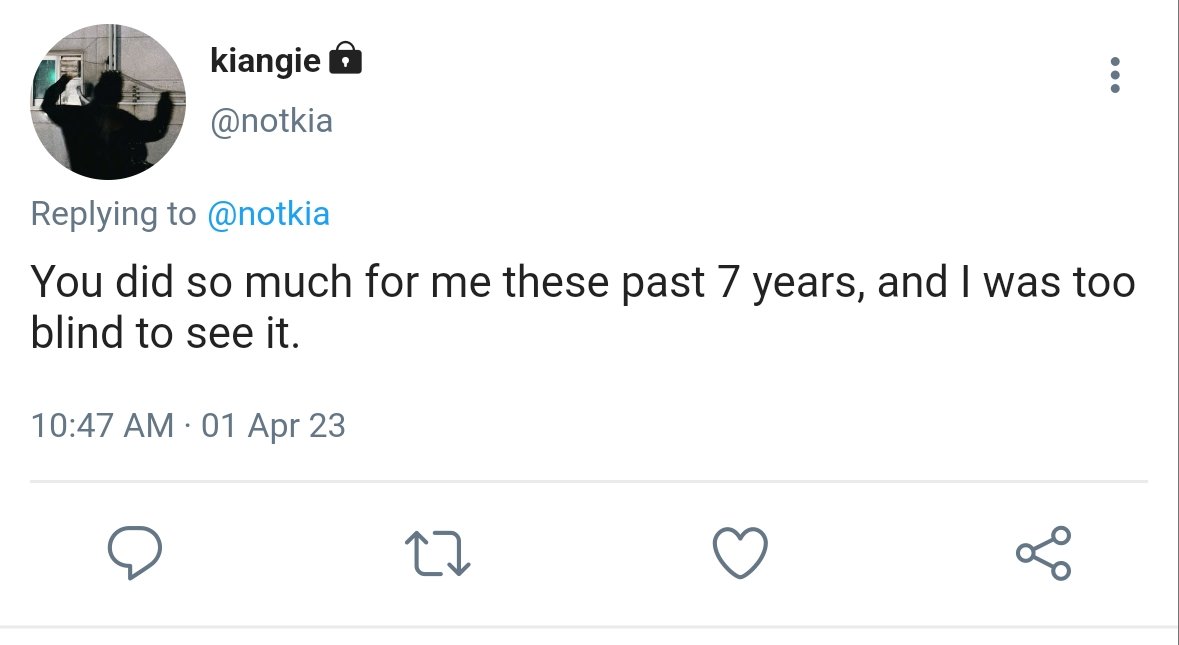1179x645 pixels.
Task: Click the date 01 Apr 23
Action: pos(274,425)
